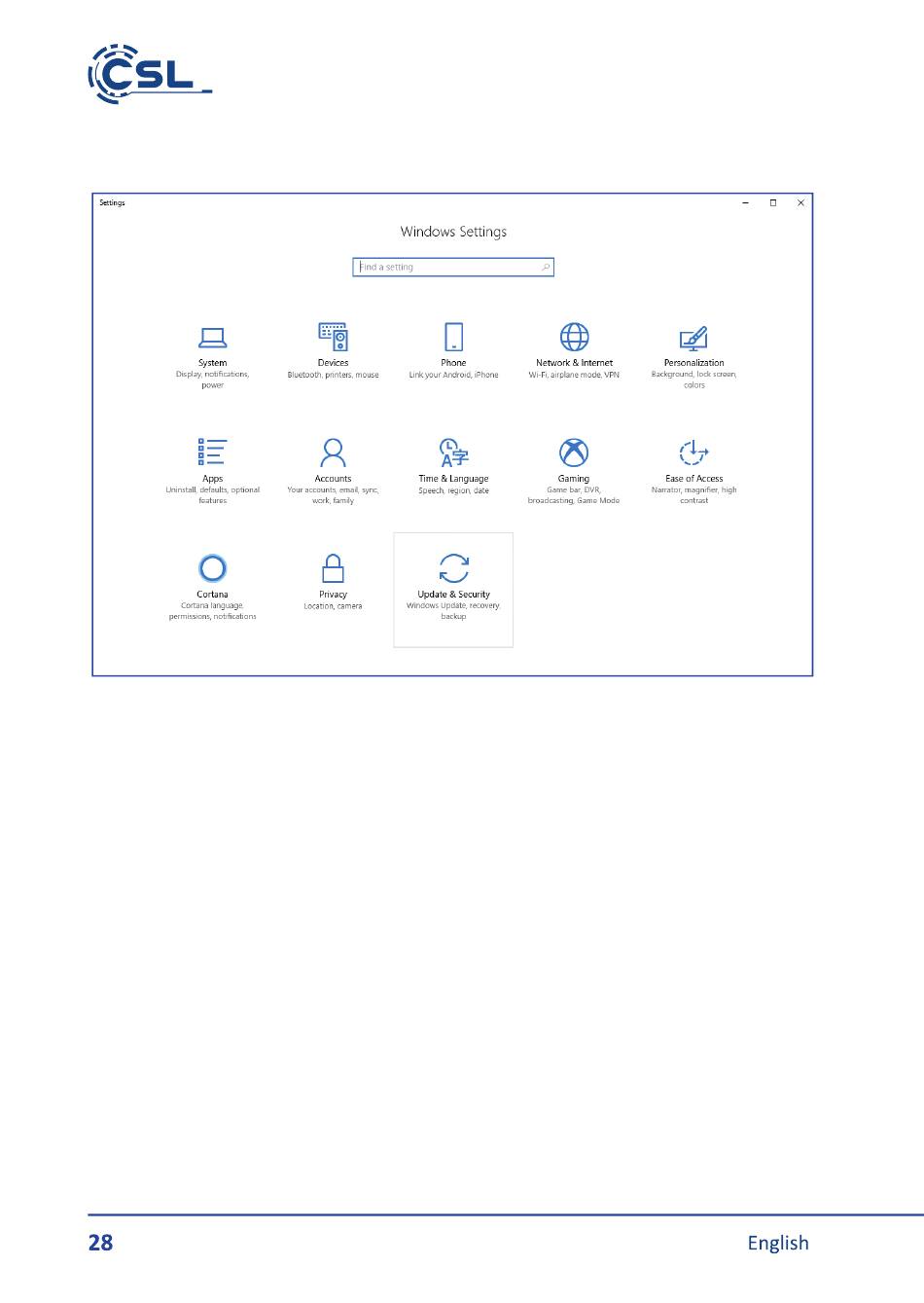Viewport: 924px width, 1303px height.
Task: Click the 'Find a setting' search field
Action: pyautogui.click(x=453, y=267)
